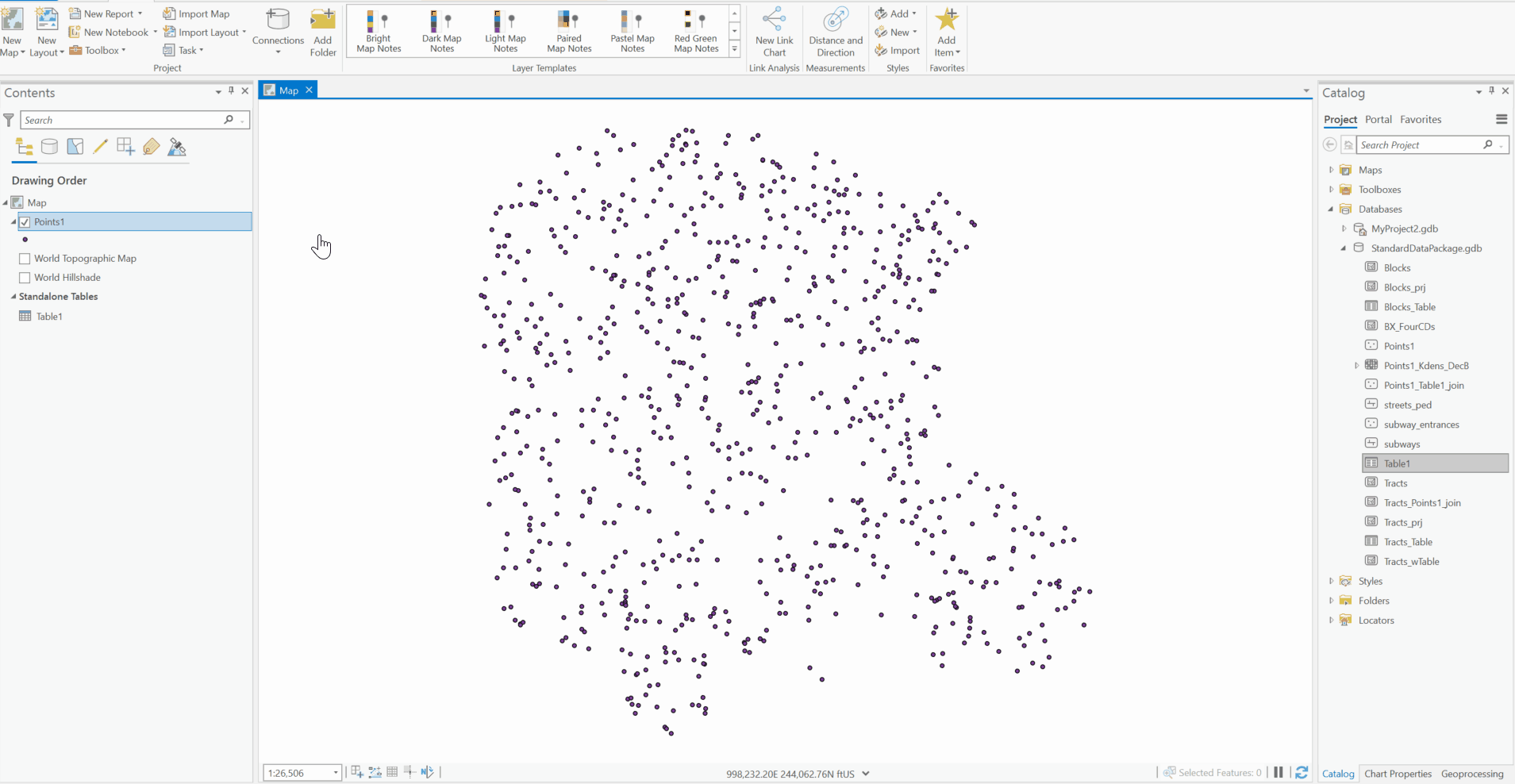Create a New Link Chart
The height and width of the screenshot is (784, 1515).
774,32
